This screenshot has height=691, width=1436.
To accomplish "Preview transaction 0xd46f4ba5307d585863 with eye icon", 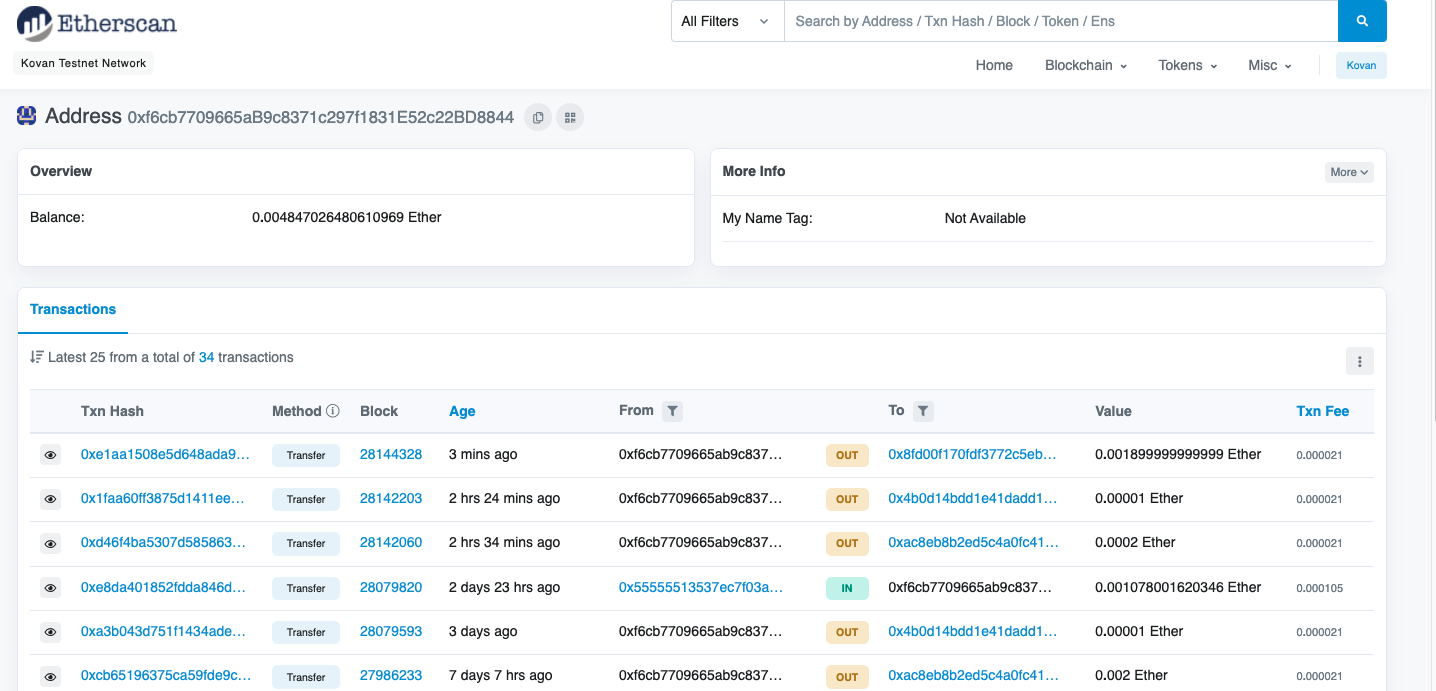I will tap(50, 543).
